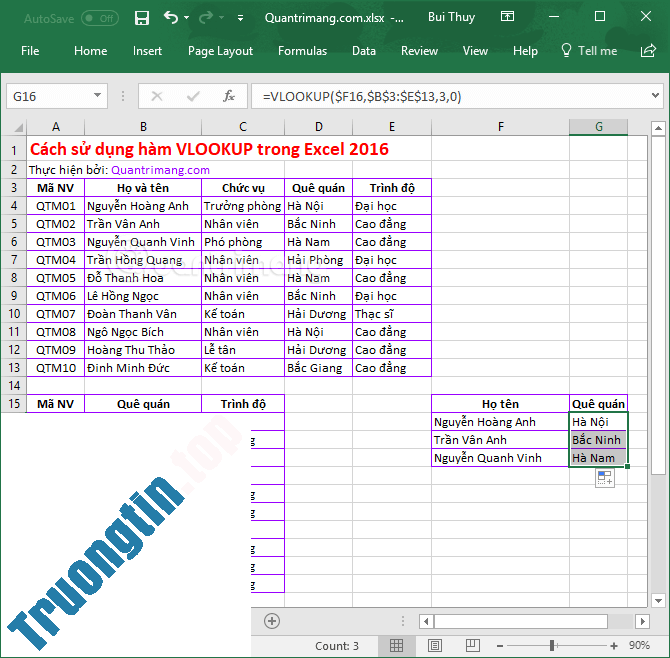The width and height of the screenshot is (670, 658).
Task: Open the Auto Fill Options button
Action: (x=605, y=478)
